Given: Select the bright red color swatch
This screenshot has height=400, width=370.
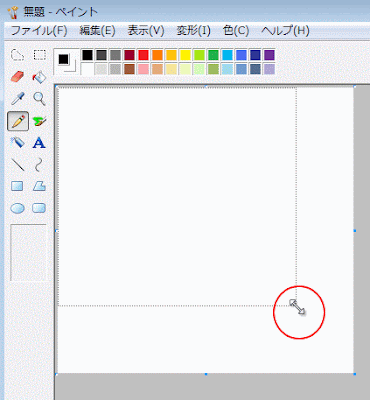Looking at the screenshot, I should (143, 55).
